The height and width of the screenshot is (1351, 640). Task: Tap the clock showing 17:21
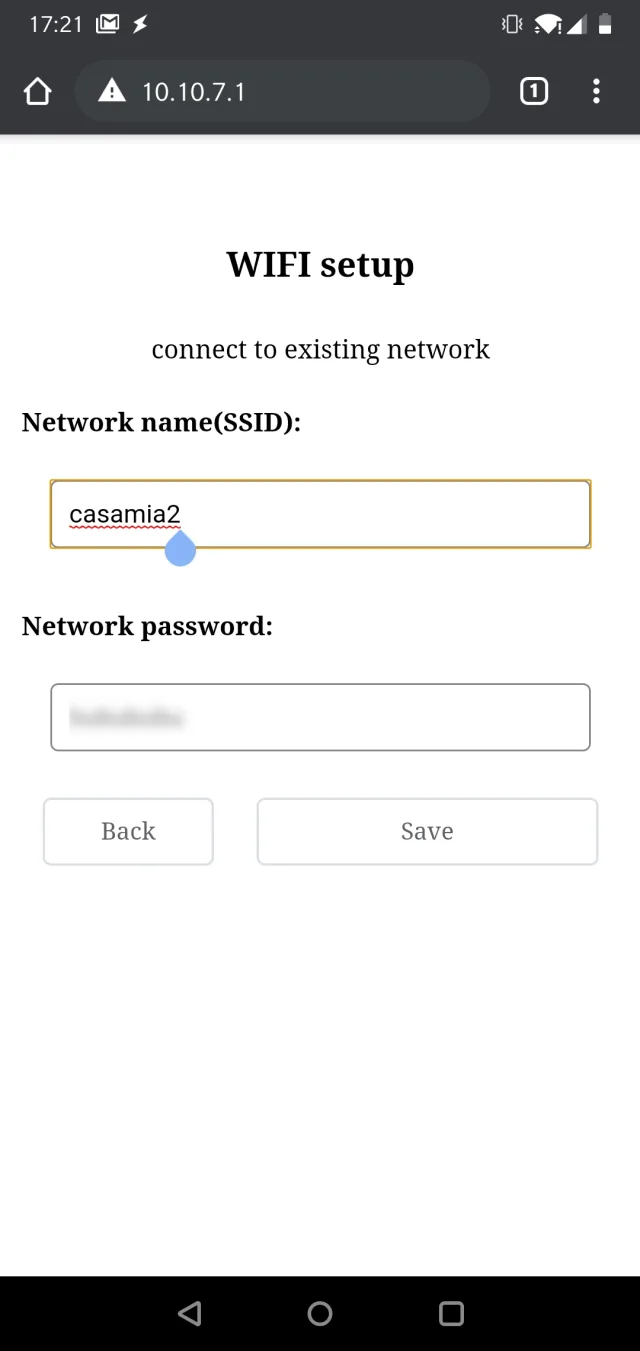(56, 24)
